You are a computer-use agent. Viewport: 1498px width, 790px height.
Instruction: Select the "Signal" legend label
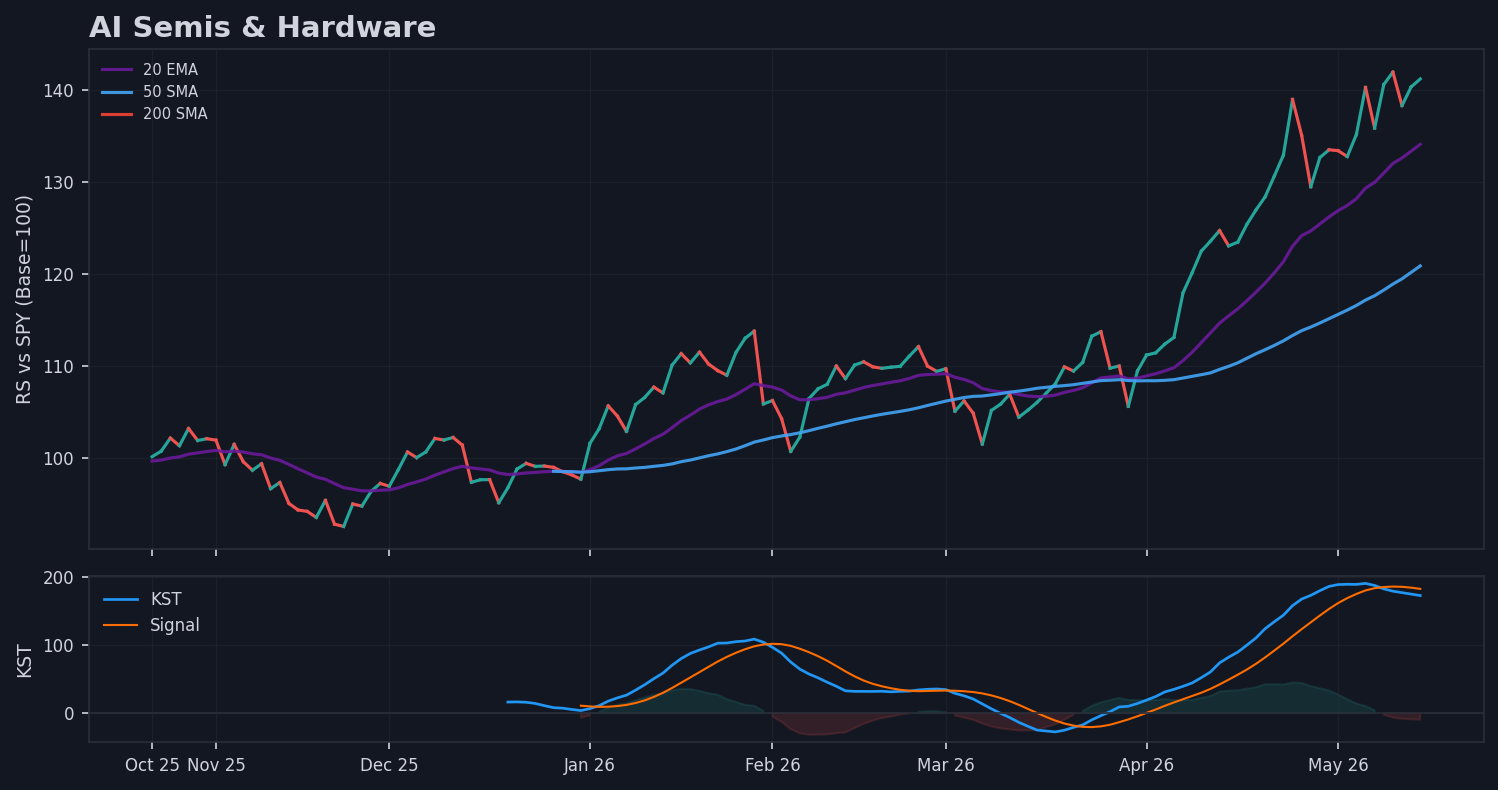point(175,626)
